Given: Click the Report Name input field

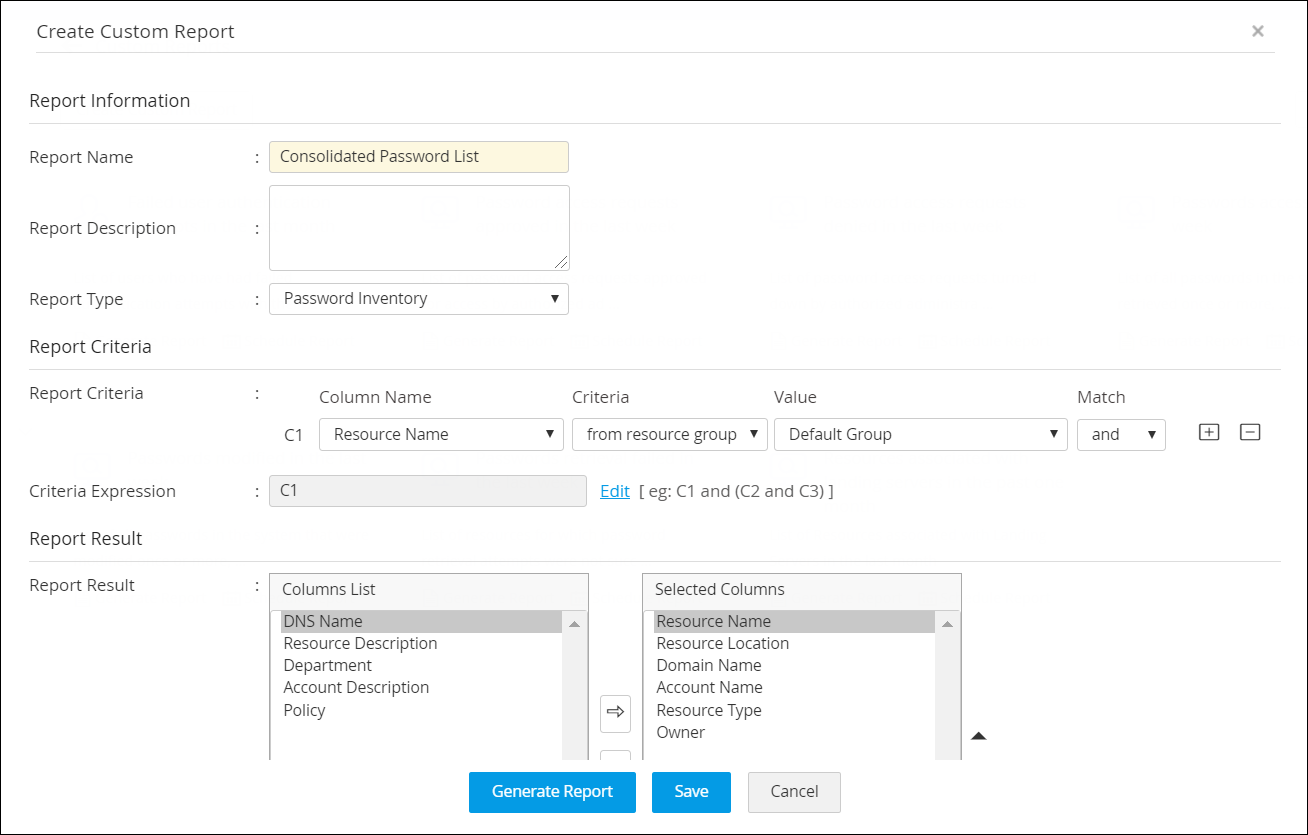Looking at the screenshot, I should click(418, 157).
